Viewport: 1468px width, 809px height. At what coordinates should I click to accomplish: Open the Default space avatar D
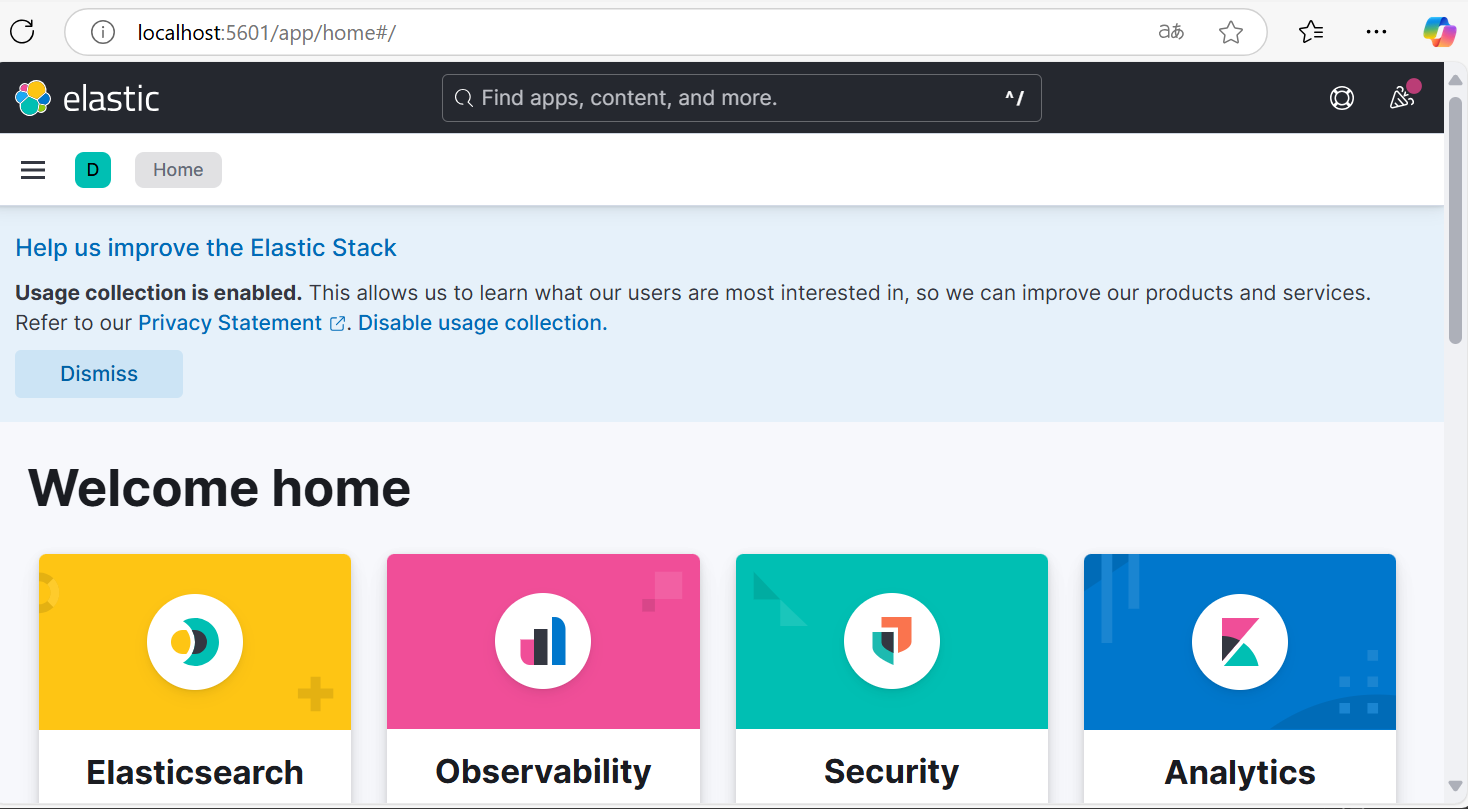pos(93,170)
